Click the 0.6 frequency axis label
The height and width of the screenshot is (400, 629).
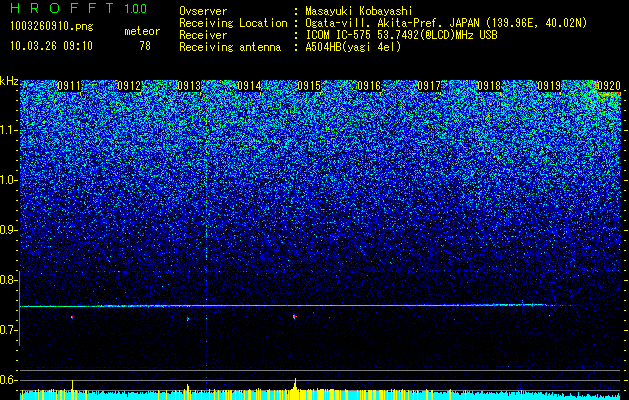click(8, 380)
